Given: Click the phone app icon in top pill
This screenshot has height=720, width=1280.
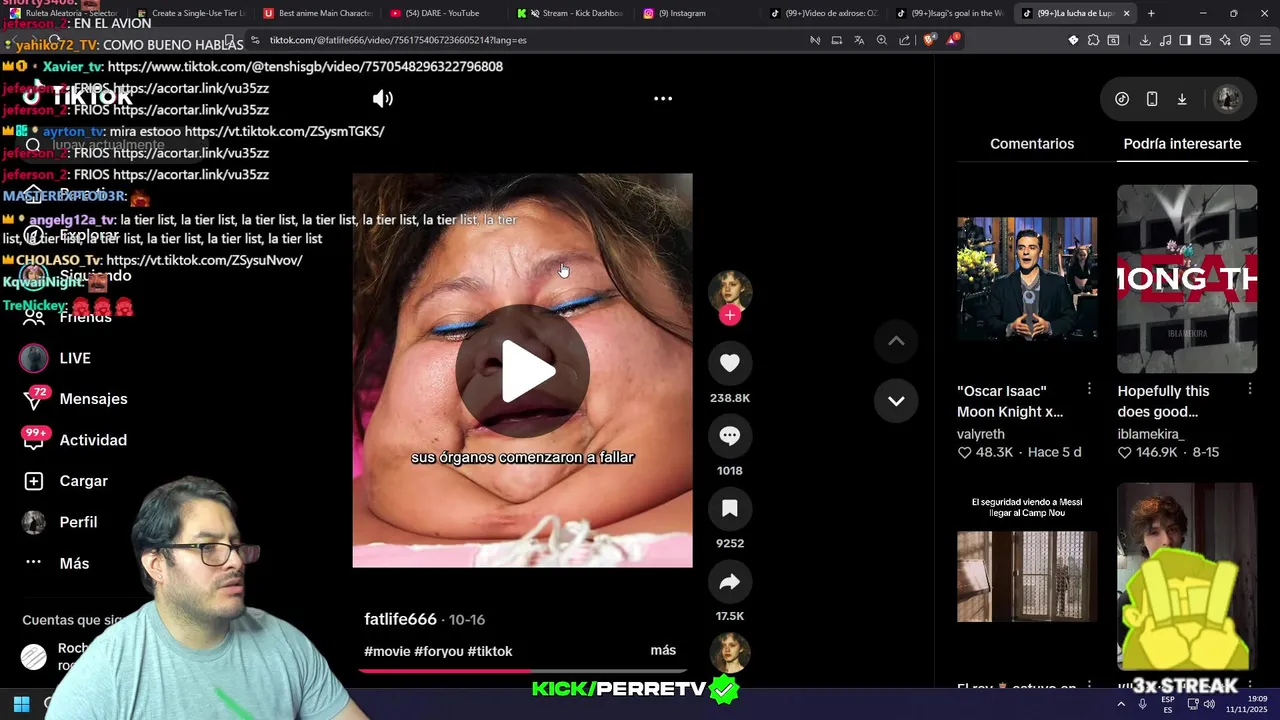Looking at the screenshot, I should pyautogui.click(x=1152, y=99).
